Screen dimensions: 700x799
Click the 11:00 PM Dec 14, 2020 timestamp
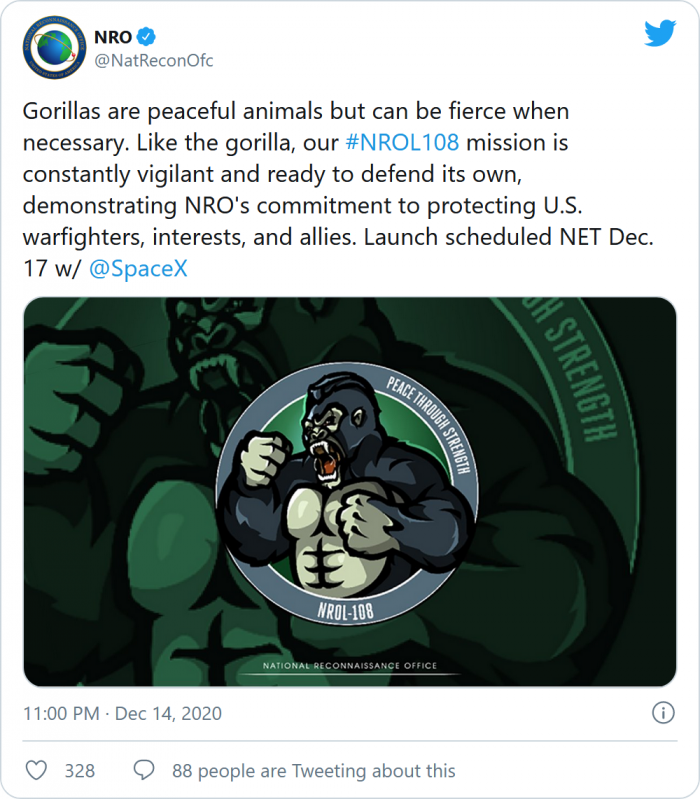(123, 714)
